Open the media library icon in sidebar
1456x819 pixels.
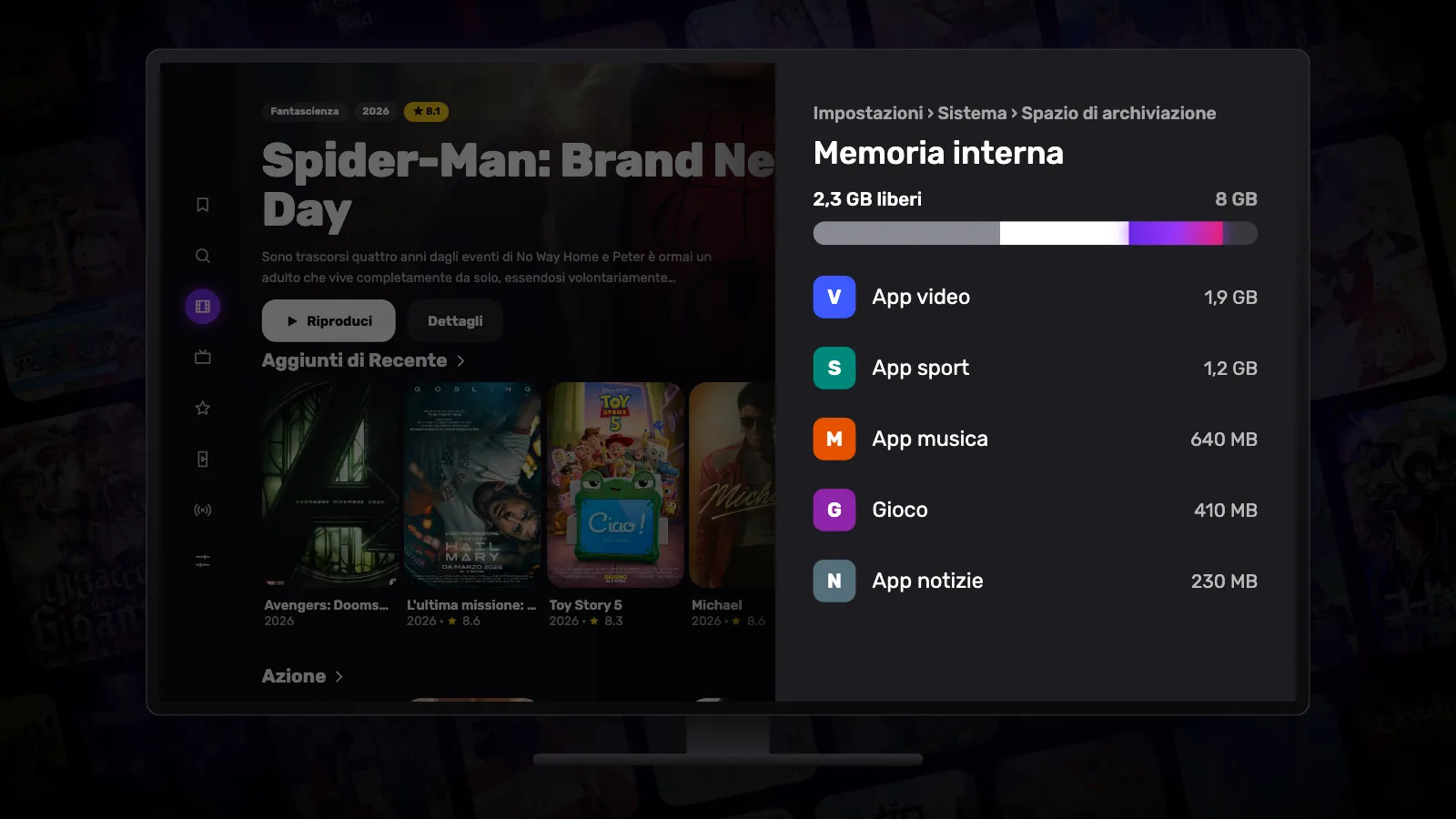pos(203,459)
